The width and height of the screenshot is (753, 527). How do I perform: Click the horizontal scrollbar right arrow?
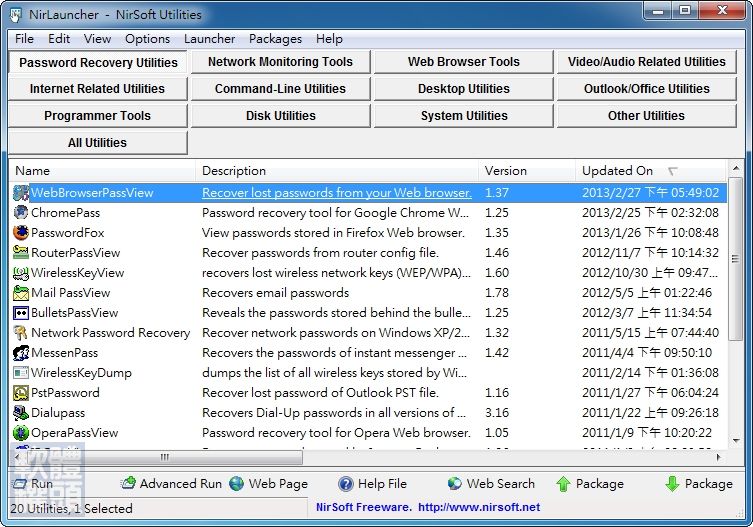click(719, 457)
